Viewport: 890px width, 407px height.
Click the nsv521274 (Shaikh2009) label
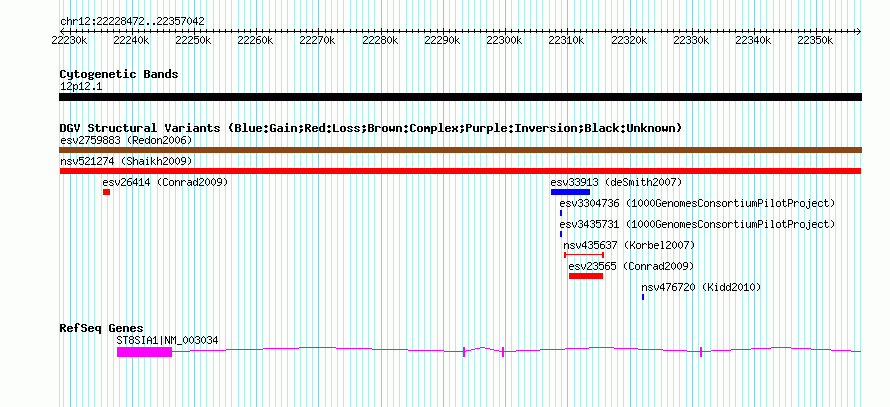pyautogui.click(x=126, y=161)
